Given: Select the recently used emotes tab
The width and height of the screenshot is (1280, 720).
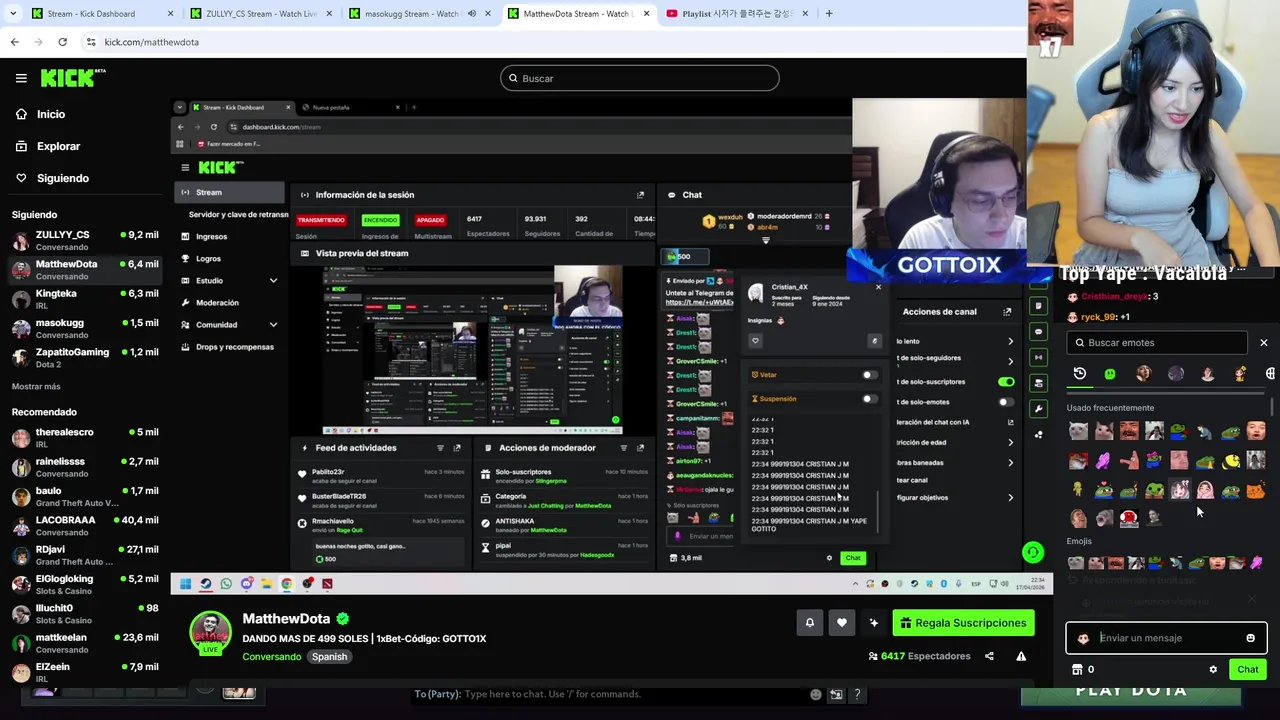Looking at the screenshot, I should coord(1080,374).
